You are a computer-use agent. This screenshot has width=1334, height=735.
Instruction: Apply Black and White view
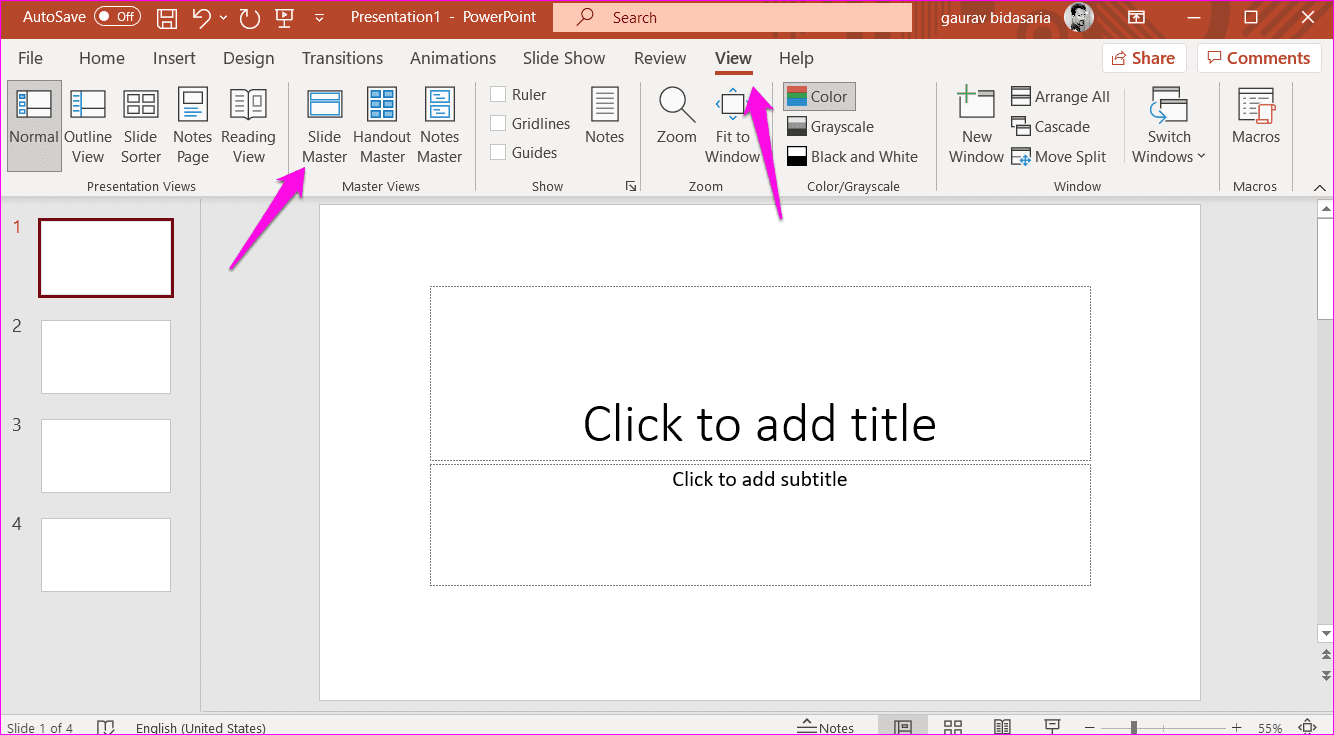[853, 156]
